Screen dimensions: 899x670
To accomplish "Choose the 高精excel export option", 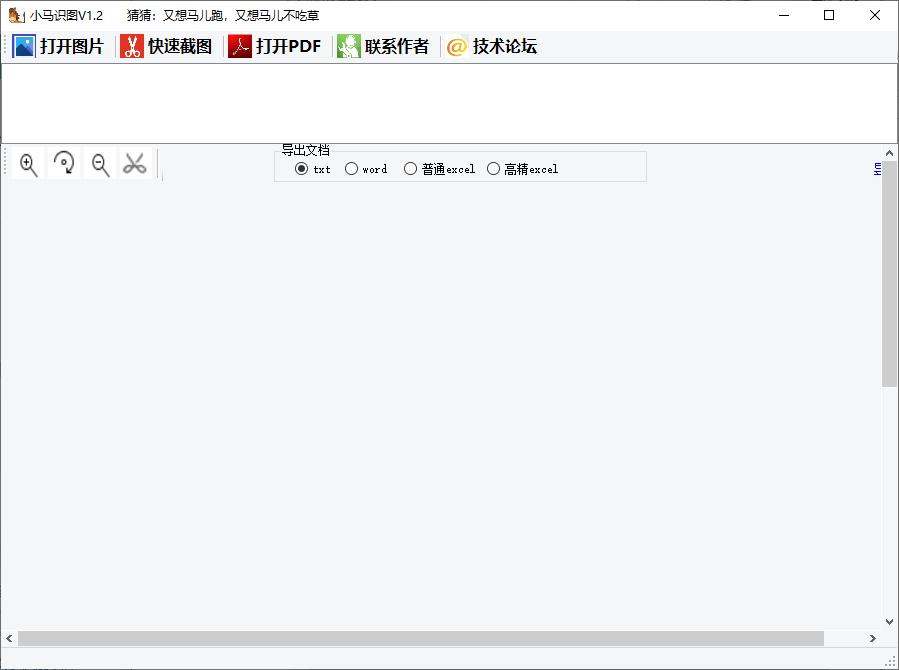I will (522, 169).
